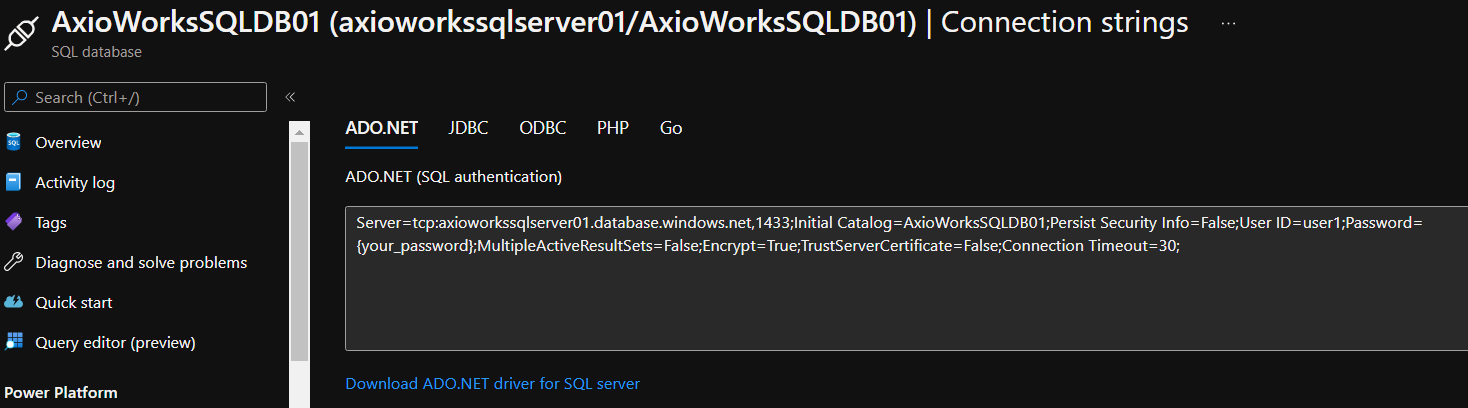Switch to the ODBC tab
Screen dimensions: 1468x408
point(543,128)
